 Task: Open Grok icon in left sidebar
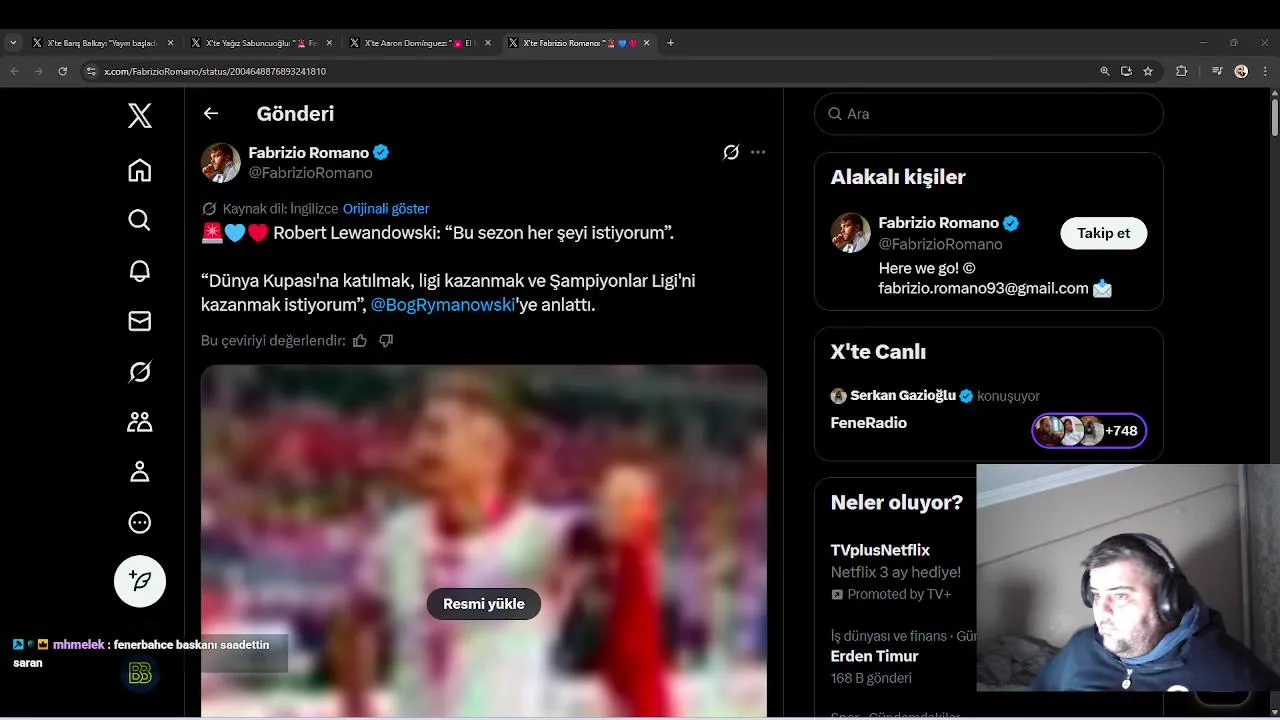coord(140,372)
